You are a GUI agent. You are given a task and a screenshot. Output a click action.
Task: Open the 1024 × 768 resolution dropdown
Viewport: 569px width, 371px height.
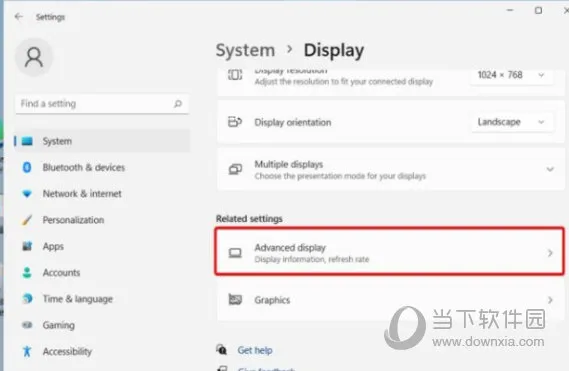(x=512, y=75)
